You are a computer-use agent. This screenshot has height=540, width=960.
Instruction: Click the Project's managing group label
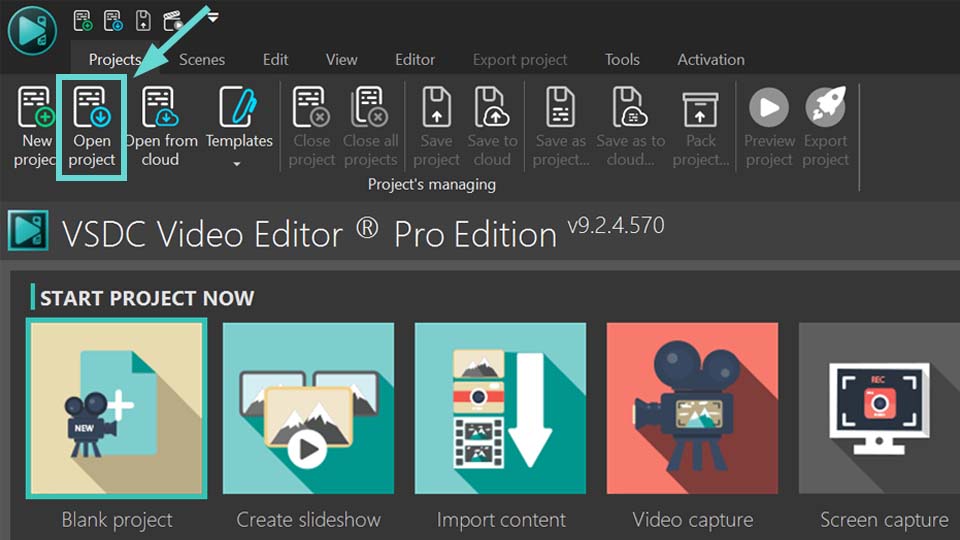pyautogui.click(x=432, y=184)
